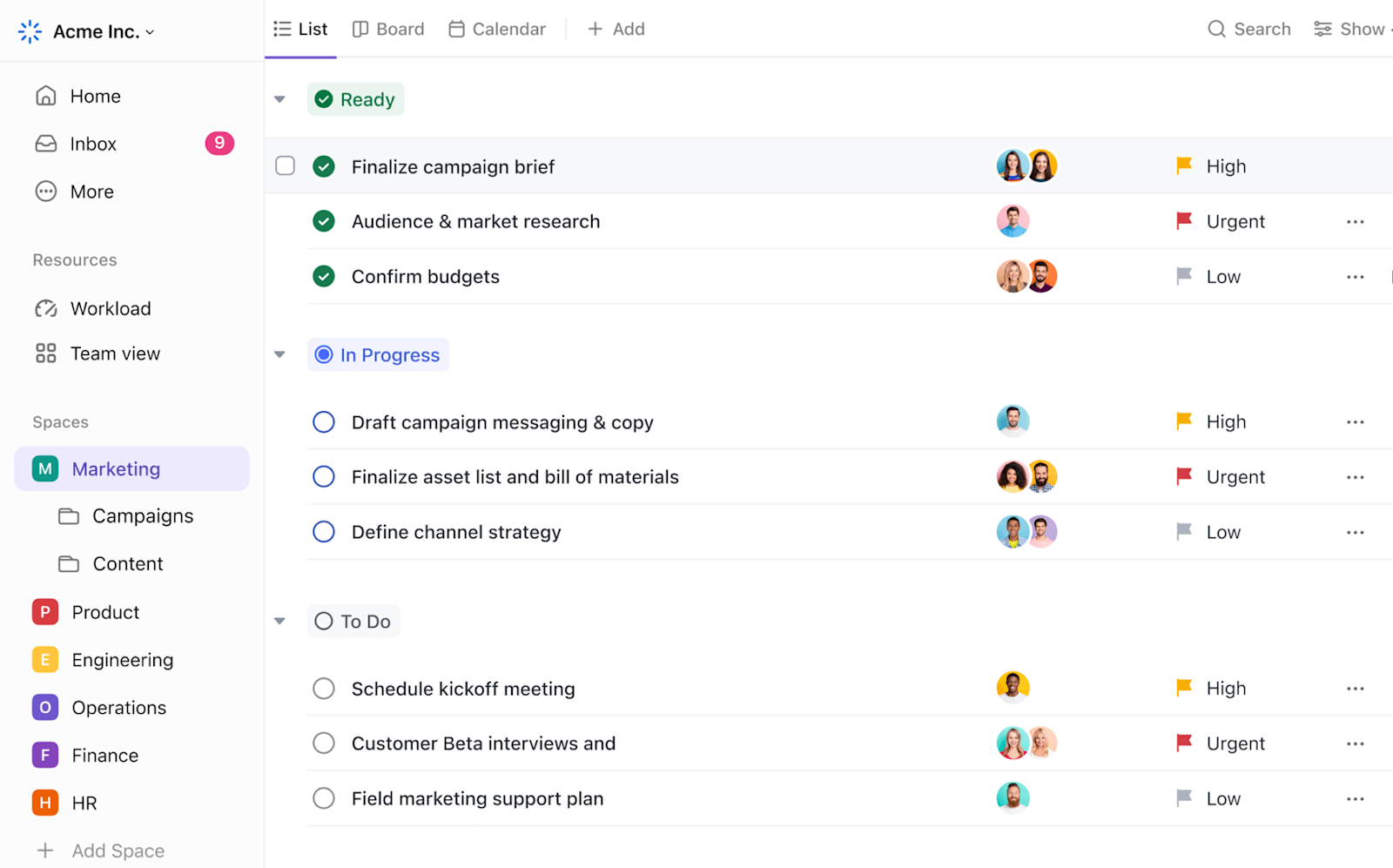The image size is (1393, 868).
Task: Collapse the In Progress group
Action: click(x=279, y=354)
